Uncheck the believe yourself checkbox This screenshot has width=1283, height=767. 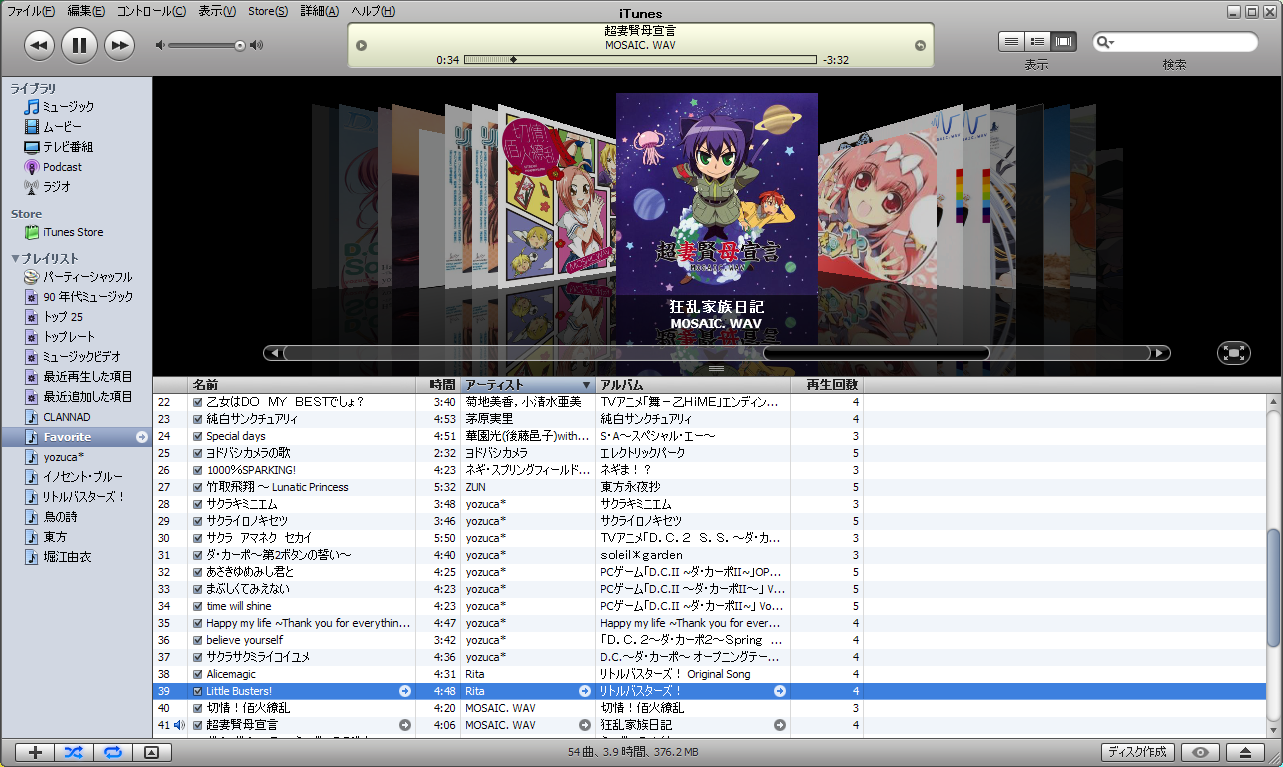click(x=198, y=641)
